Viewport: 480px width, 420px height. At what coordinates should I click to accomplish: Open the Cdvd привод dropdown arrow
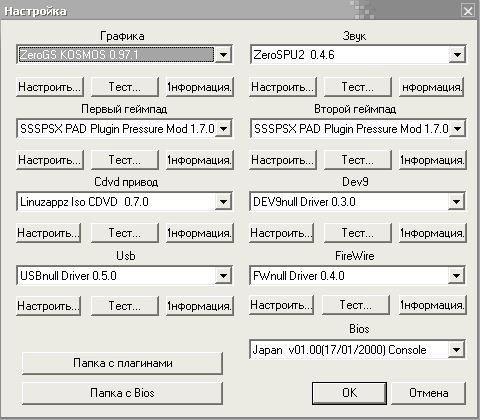point(223,201)
